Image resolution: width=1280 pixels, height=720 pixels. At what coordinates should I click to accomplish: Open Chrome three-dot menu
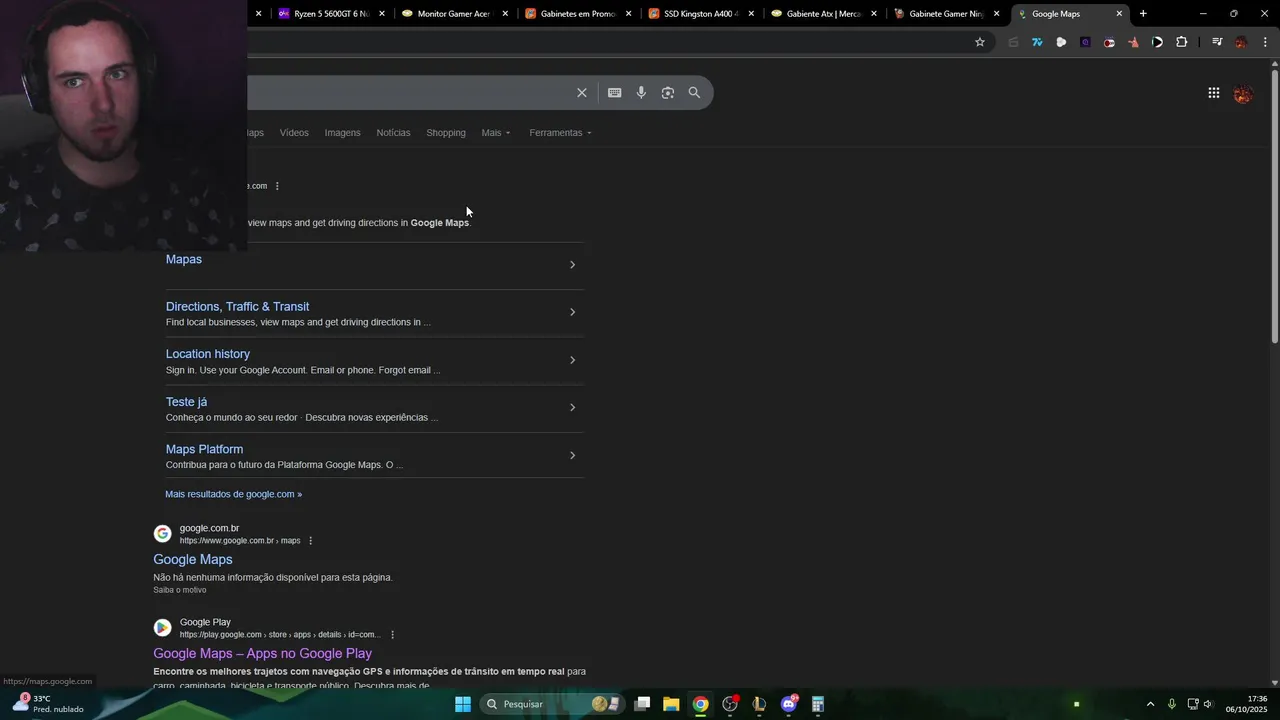tap(1265, 42)
